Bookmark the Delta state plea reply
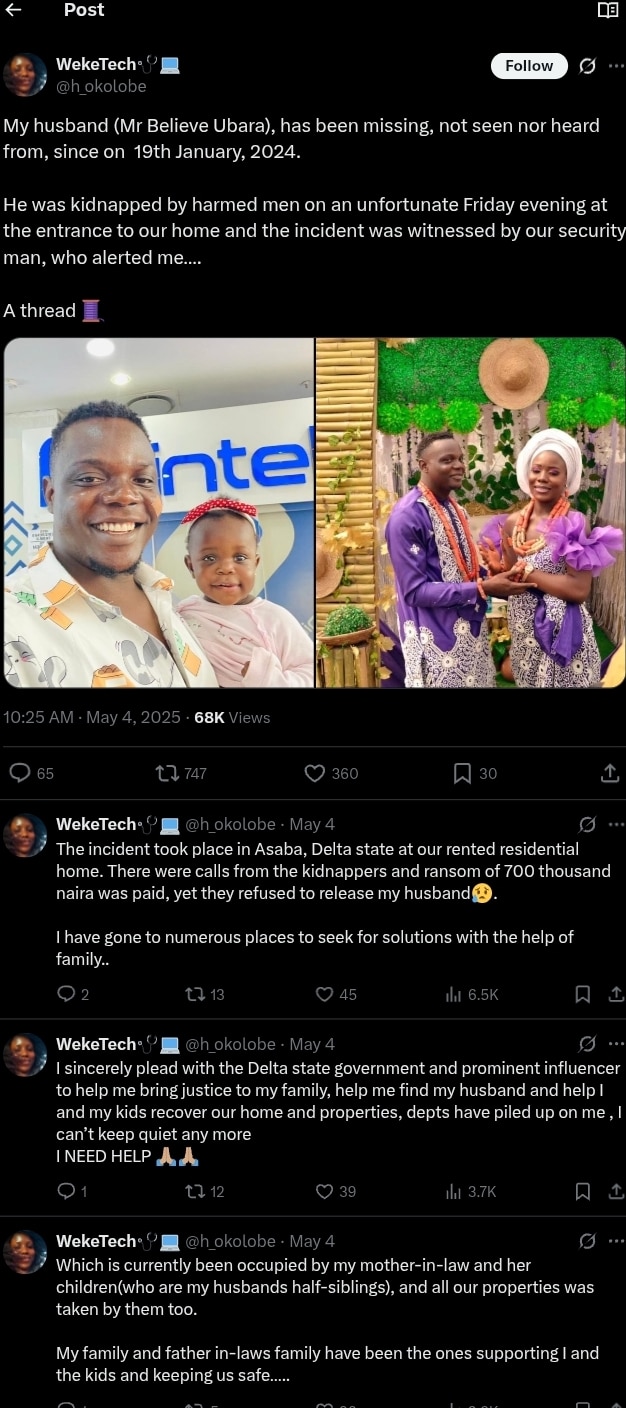The image size is (626, 1408). (x=583, y=1191)
